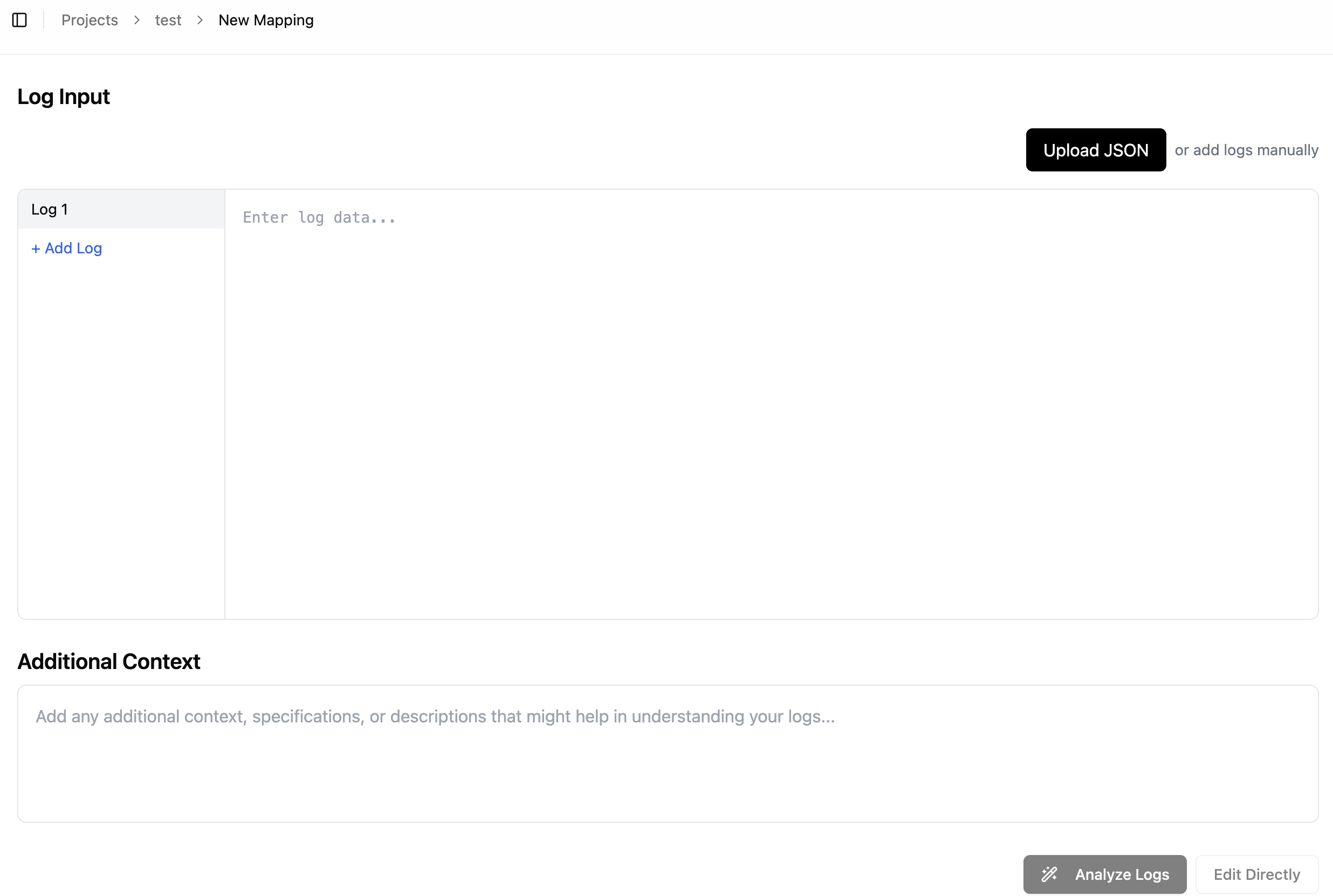Click the Log Input heading
The height and width of the screenshot is (896, 1333).
click(x=64, y=97)
